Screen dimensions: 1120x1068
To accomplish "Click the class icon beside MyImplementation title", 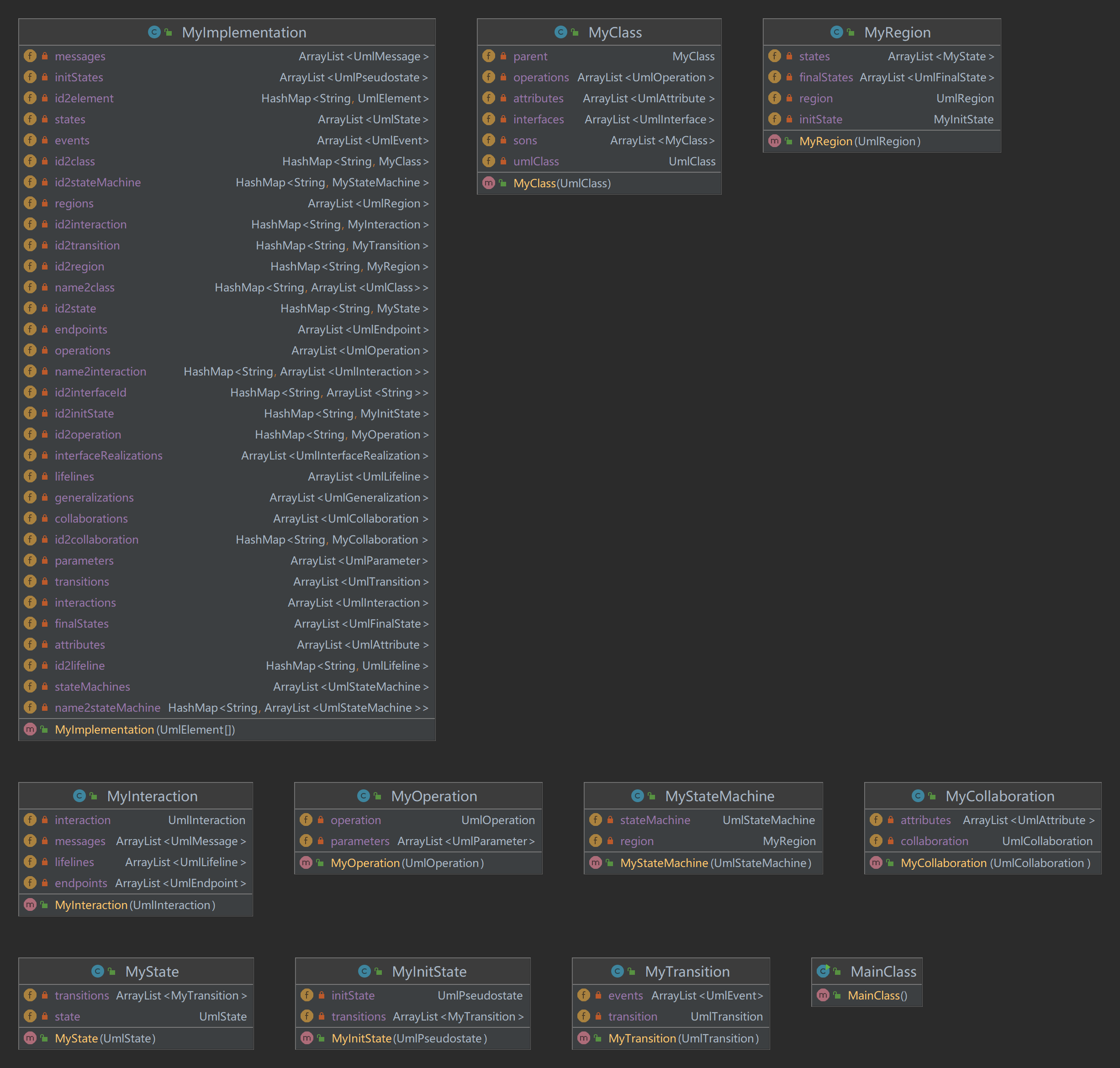I will coord(154,32).
